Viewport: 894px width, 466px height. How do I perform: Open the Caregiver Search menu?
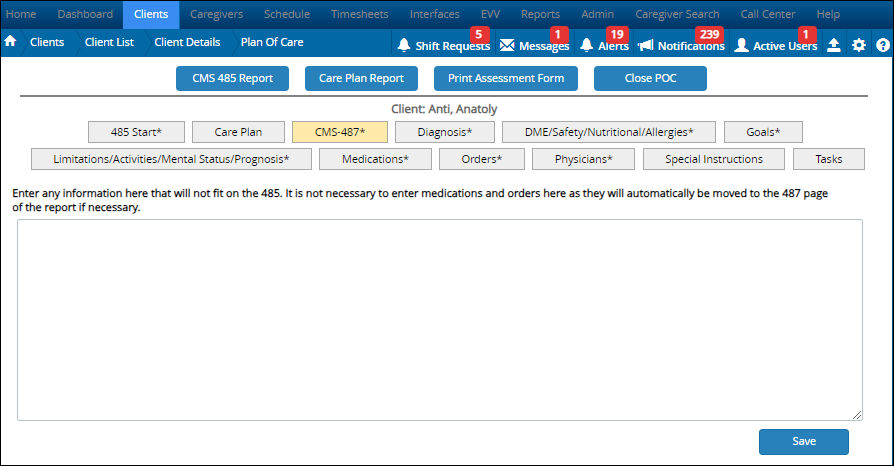point(677,14)
